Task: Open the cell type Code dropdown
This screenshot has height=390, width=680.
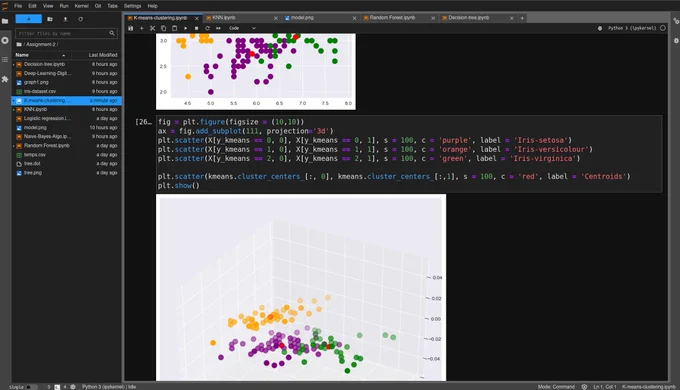Action: pyautogui.click(x=242, y=28)
